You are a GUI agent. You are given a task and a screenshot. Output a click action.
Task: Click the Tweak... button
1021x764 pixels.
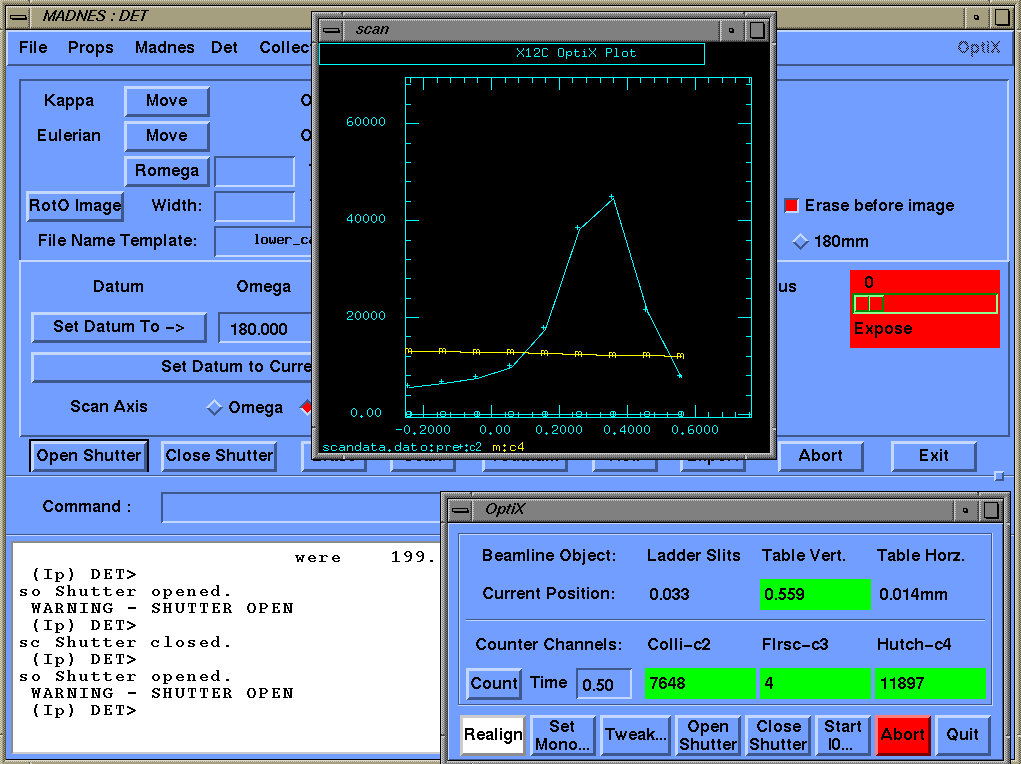635,735
